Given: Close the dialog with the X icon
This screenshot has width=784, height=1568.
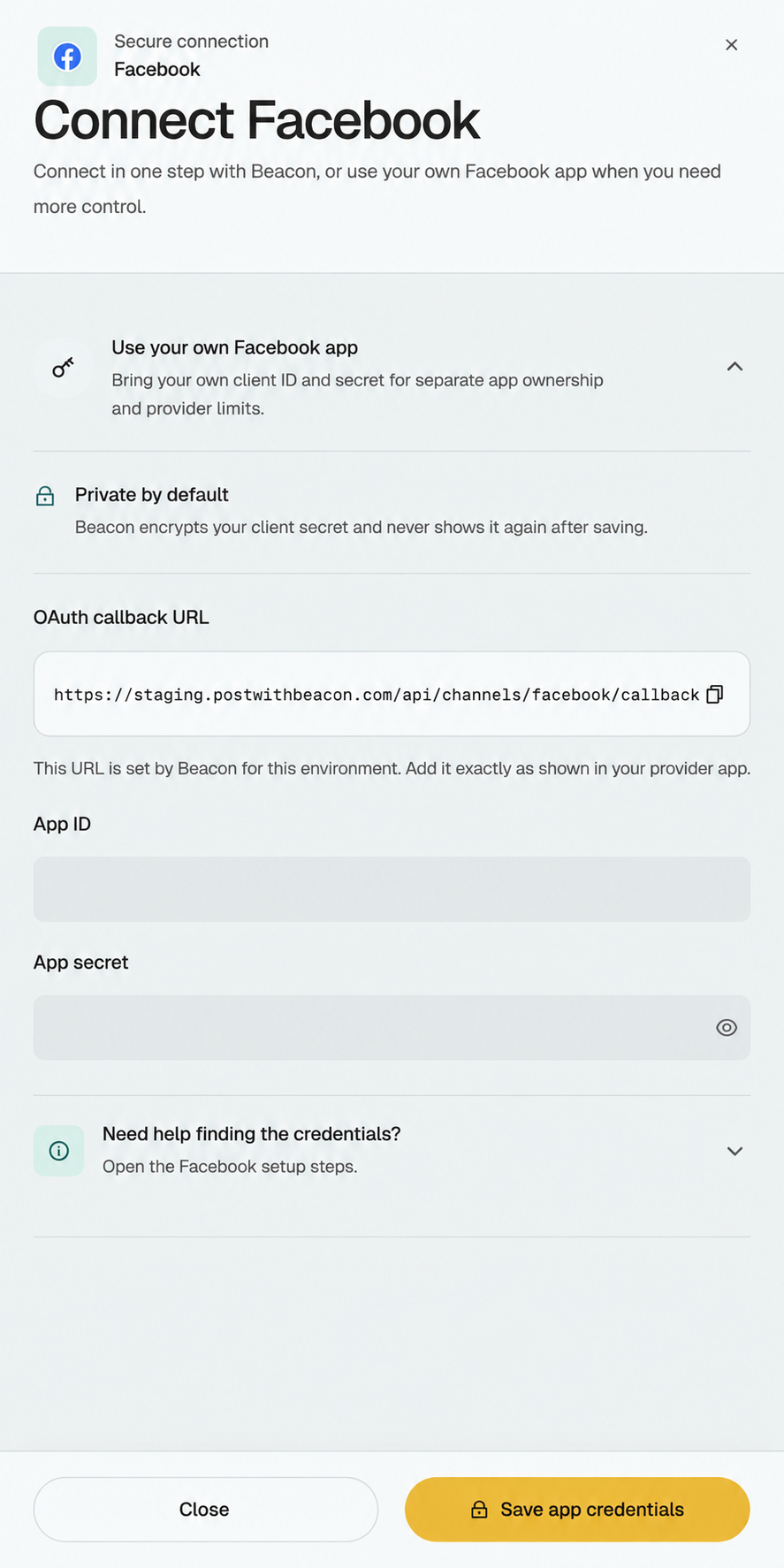Looking at the screenshot, I should (731, 45).
